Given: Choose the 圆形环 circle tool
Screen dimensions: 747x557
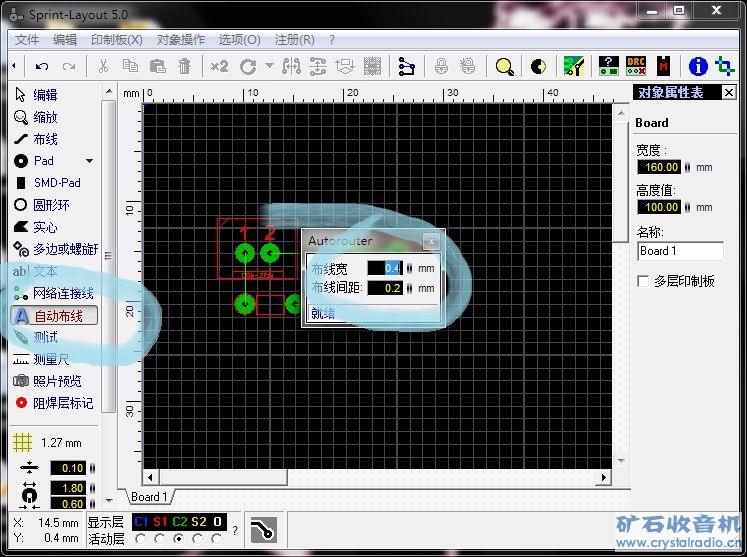Looking at the screenshot, I should [42, 205].
